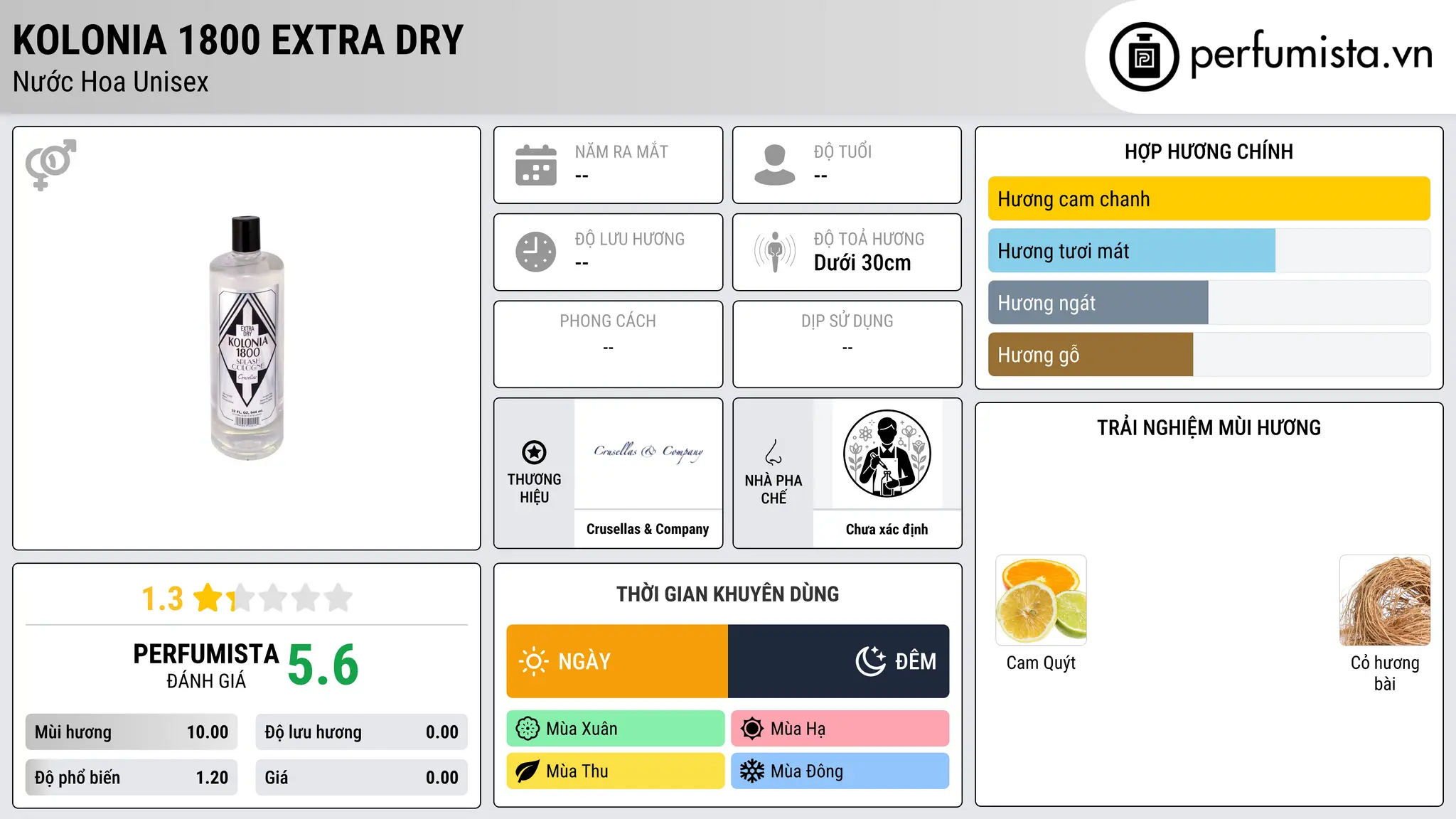Click the leaf icon in Mùa Thu
Screen dimensions: 1456x819
point(528,771)
